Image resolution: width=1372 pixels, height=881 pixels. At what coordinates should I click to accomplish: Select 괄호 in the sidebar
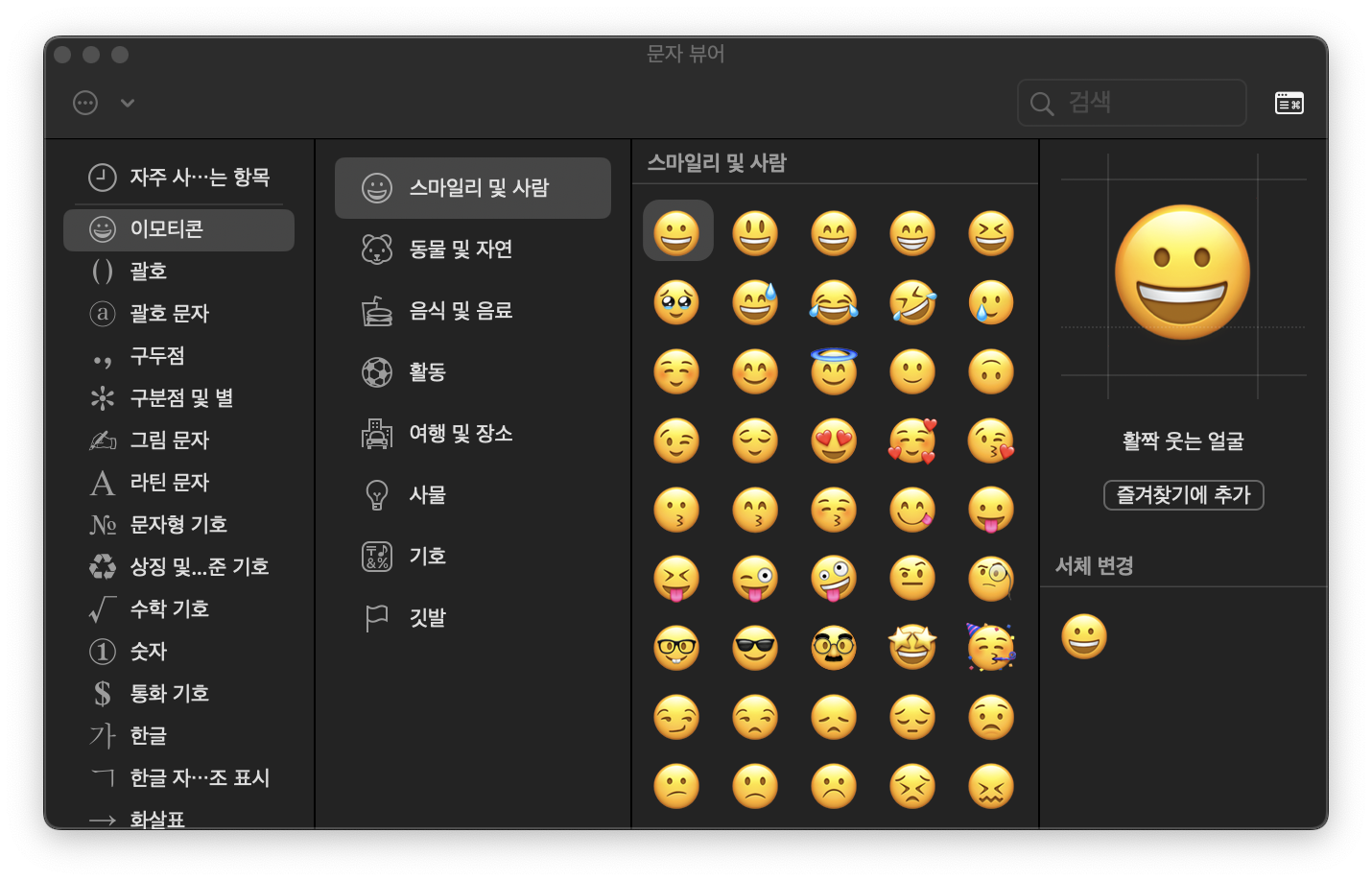coord(178,272)
